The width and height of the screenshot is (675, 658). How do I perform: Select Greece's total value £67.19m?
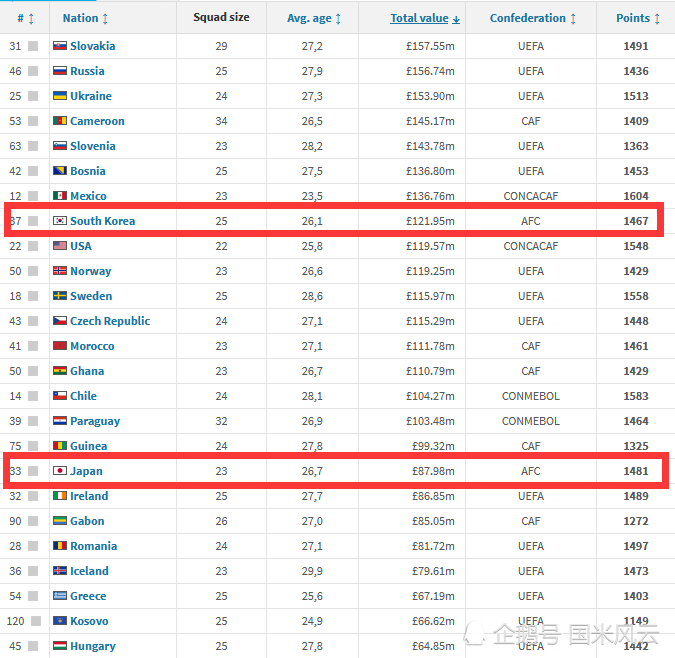pos(433,596)
